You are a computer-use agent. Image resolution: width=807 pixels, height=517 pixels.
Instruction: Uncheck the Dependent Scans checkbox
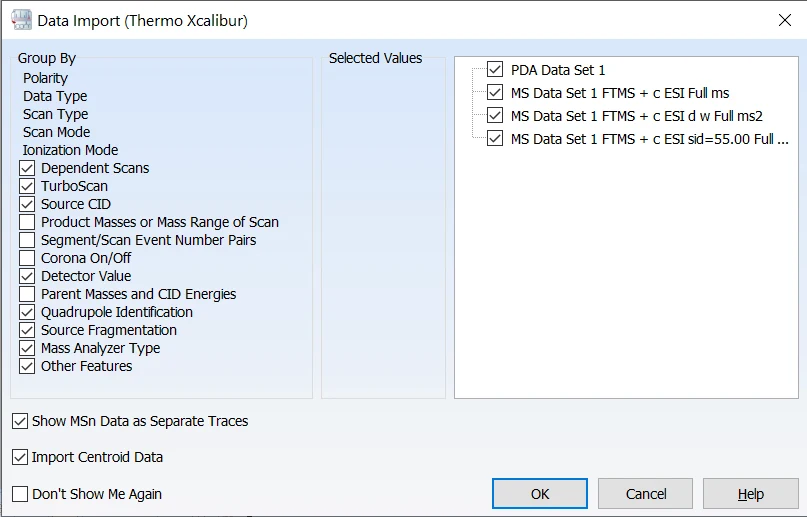(27, 168)
